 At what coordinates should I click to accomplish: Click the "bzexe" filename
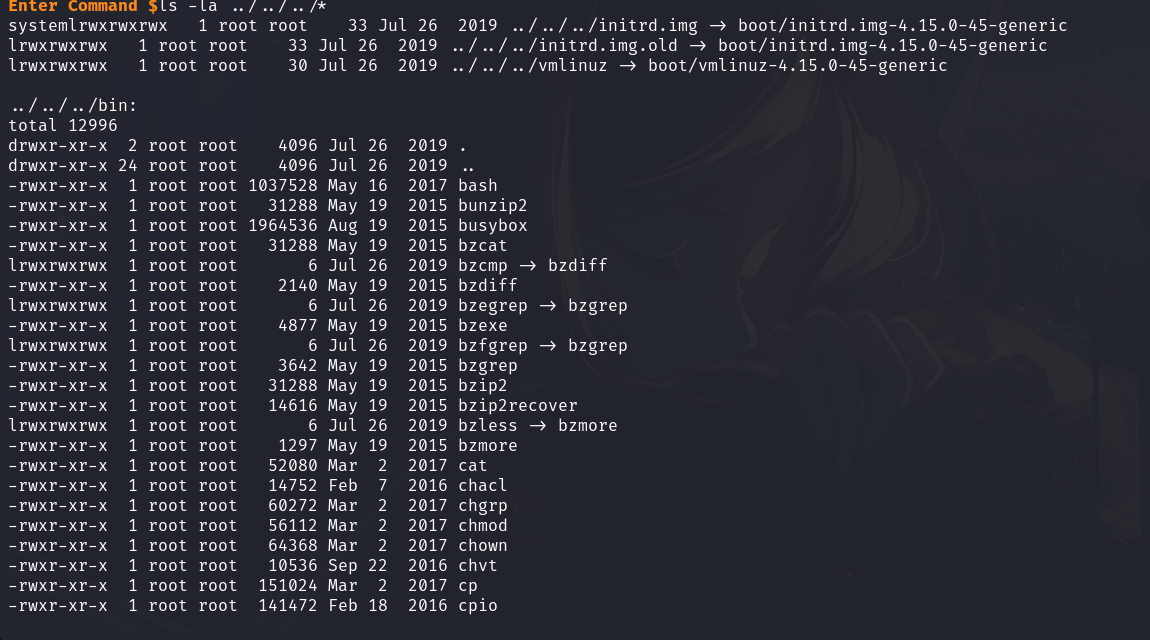(483, 325)
